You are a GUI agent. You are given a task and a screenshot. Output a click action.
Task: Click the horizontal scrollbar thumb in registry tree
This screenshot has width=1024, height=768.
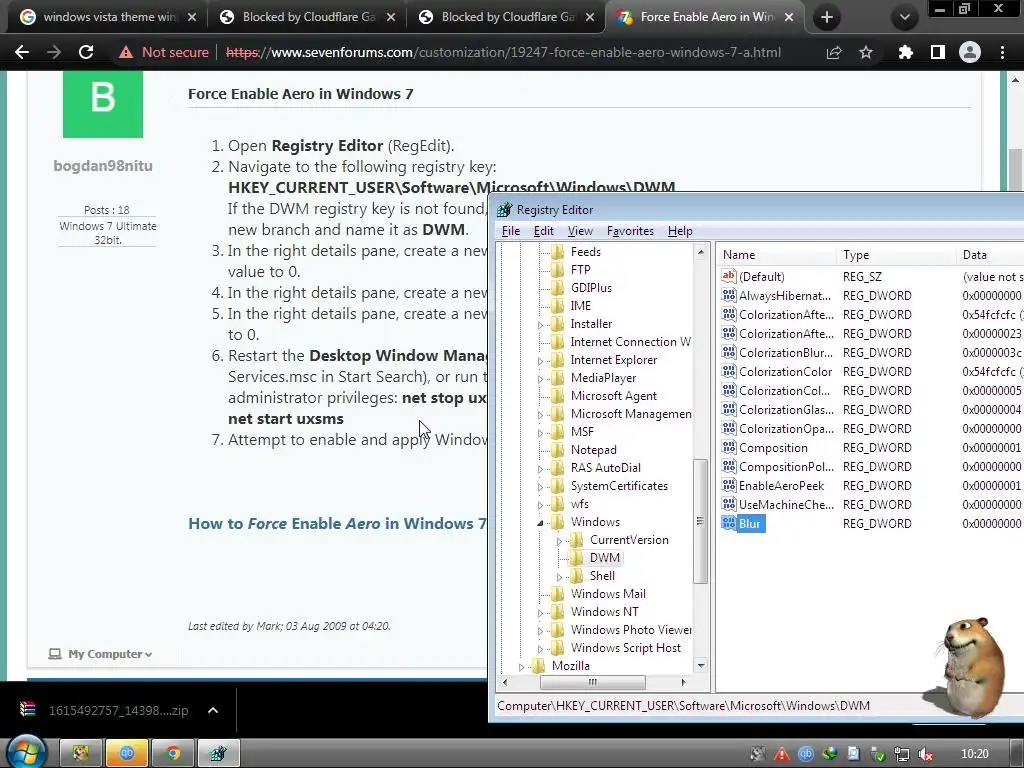[592, 682]
